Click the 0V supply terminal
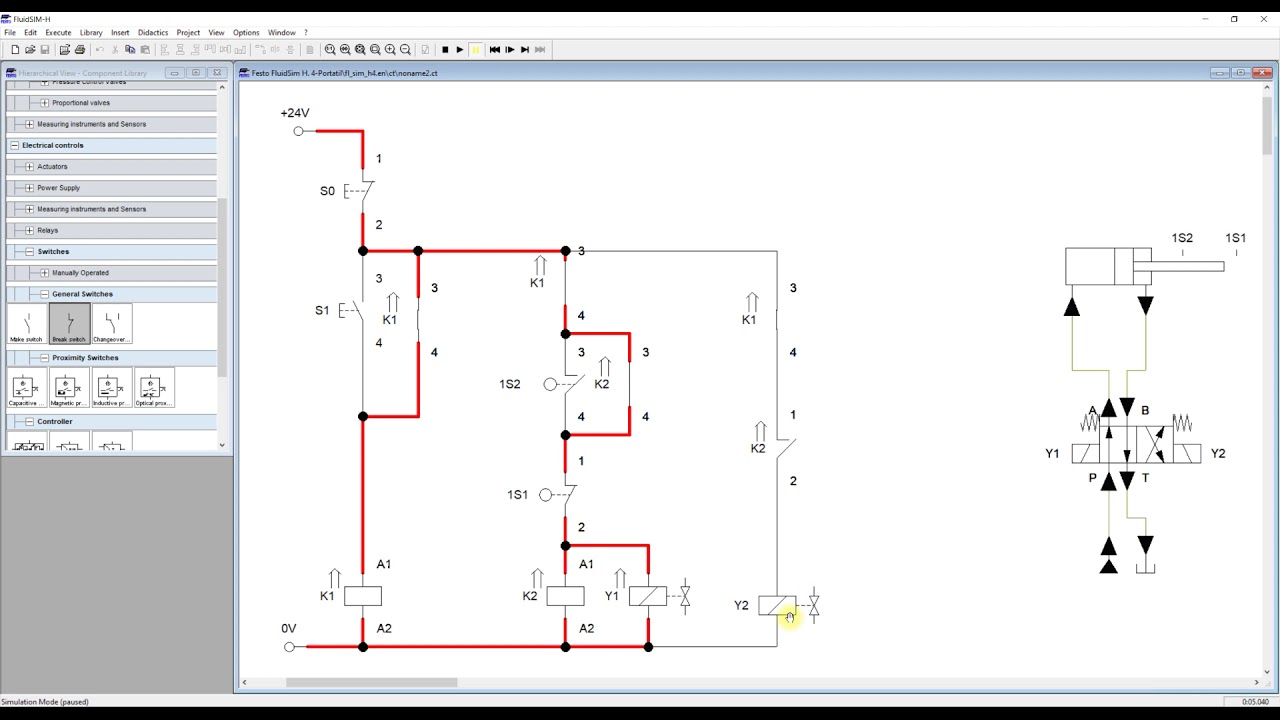 click(290, 647)
